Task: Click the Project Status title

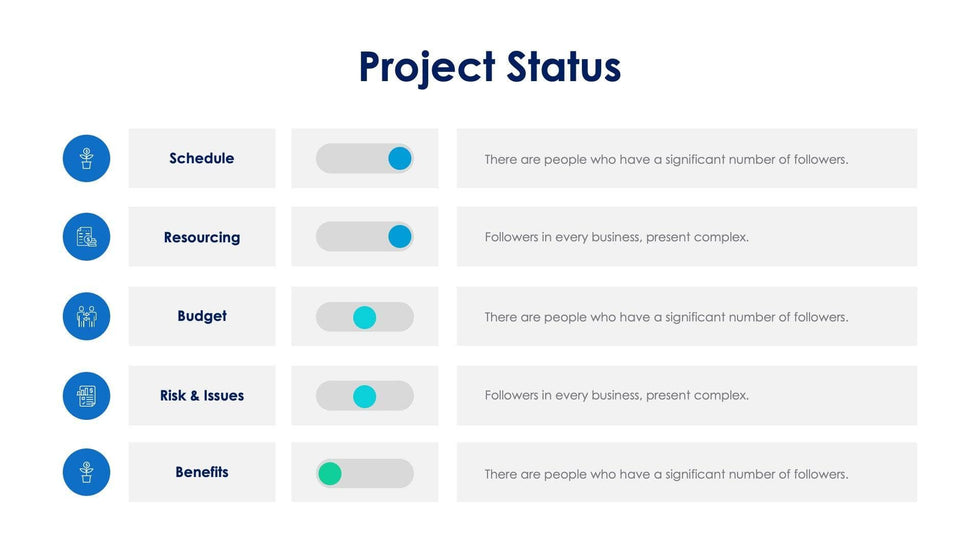Action: (490, 67)
